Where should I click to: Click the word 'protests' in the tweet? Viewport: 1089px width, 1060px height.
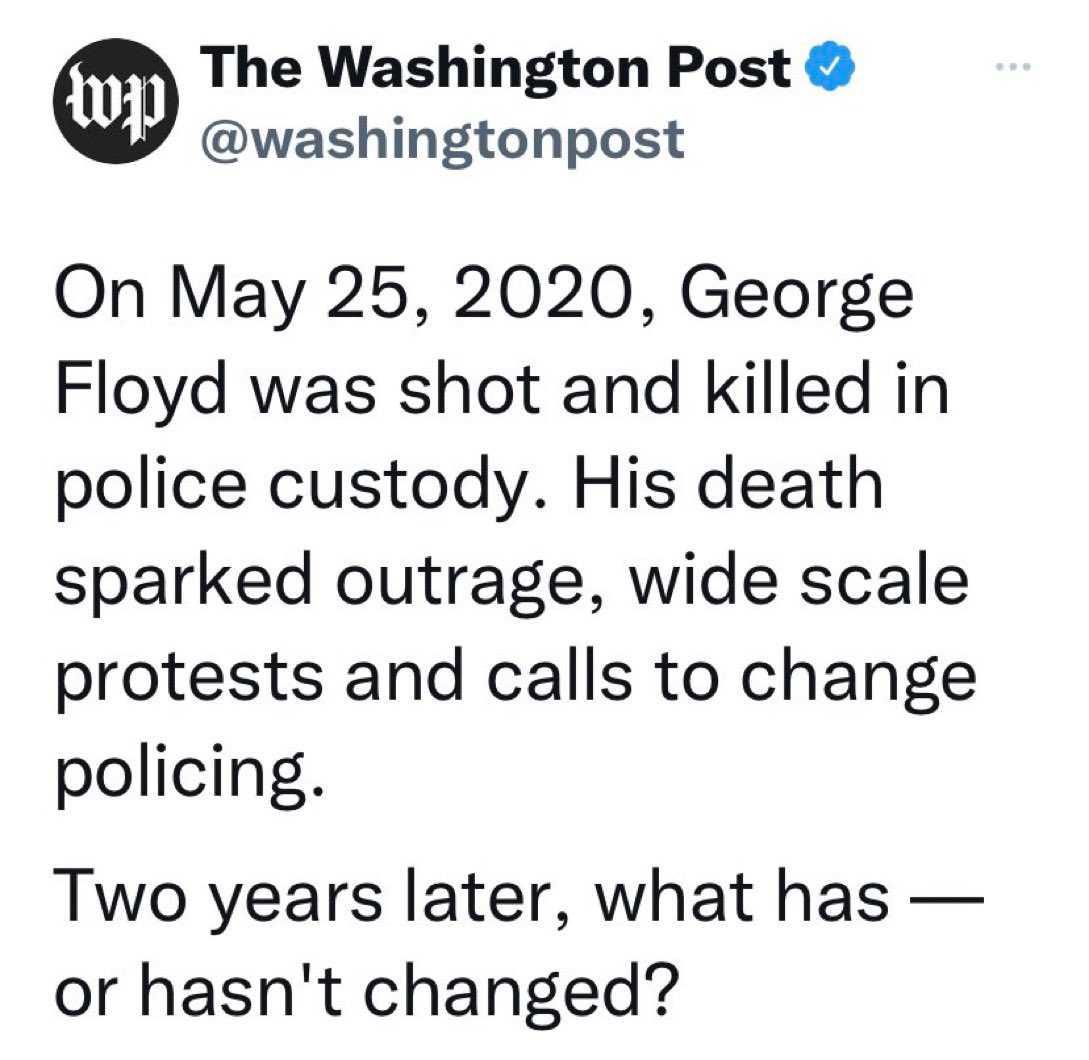[x=189, y=679]
